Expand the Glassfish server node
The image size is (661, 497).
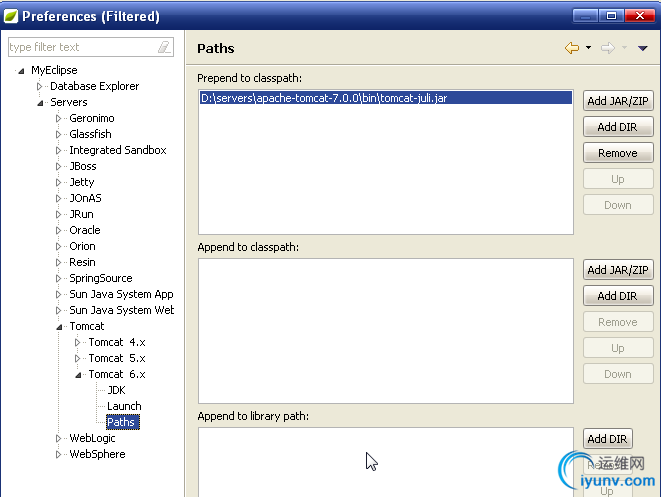(58, 134)
